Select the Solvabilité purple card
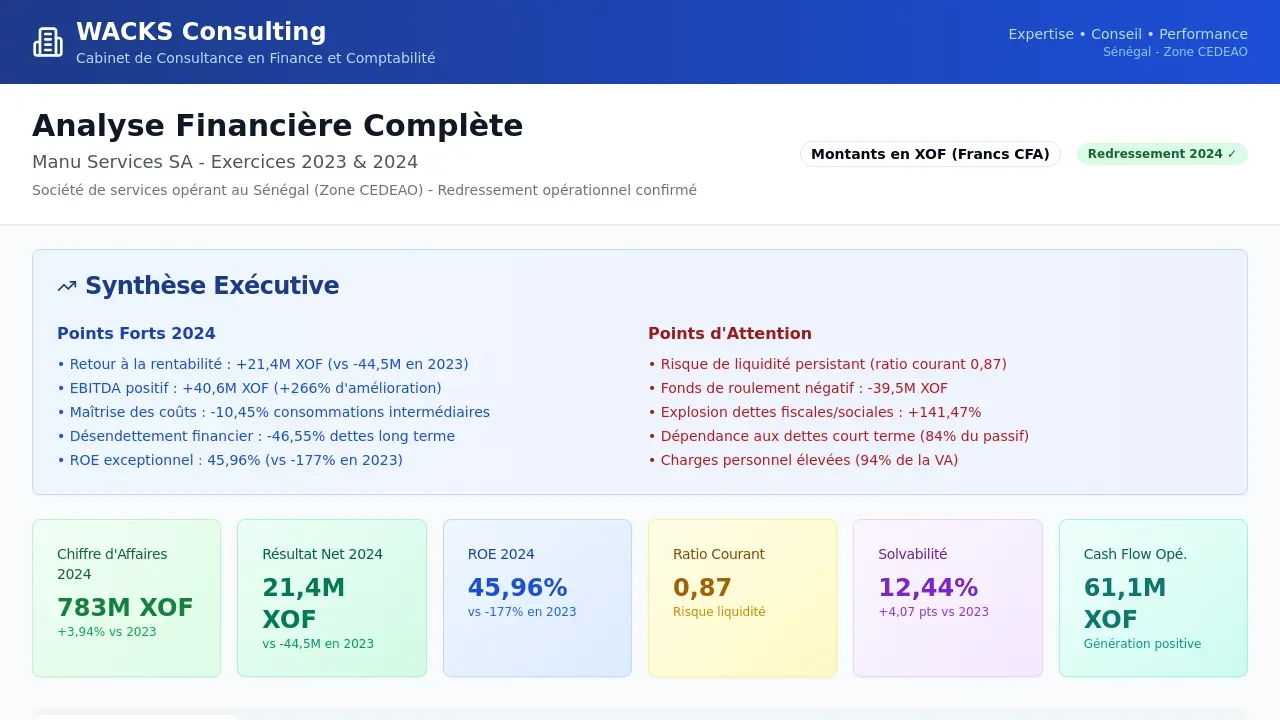The height and width of the screenshot is (720, 1280). click(947, 598)
